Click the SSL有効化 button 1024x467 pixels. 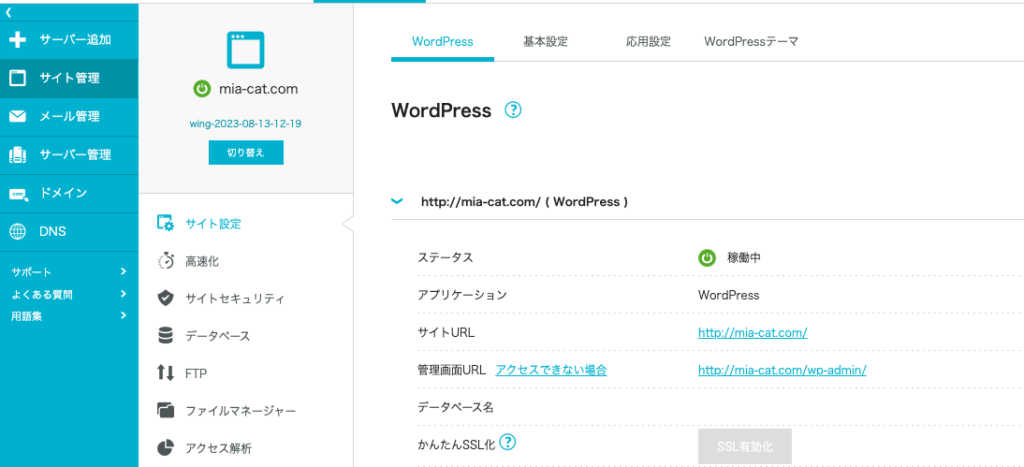pyautogui.click(x=744, y=447)
